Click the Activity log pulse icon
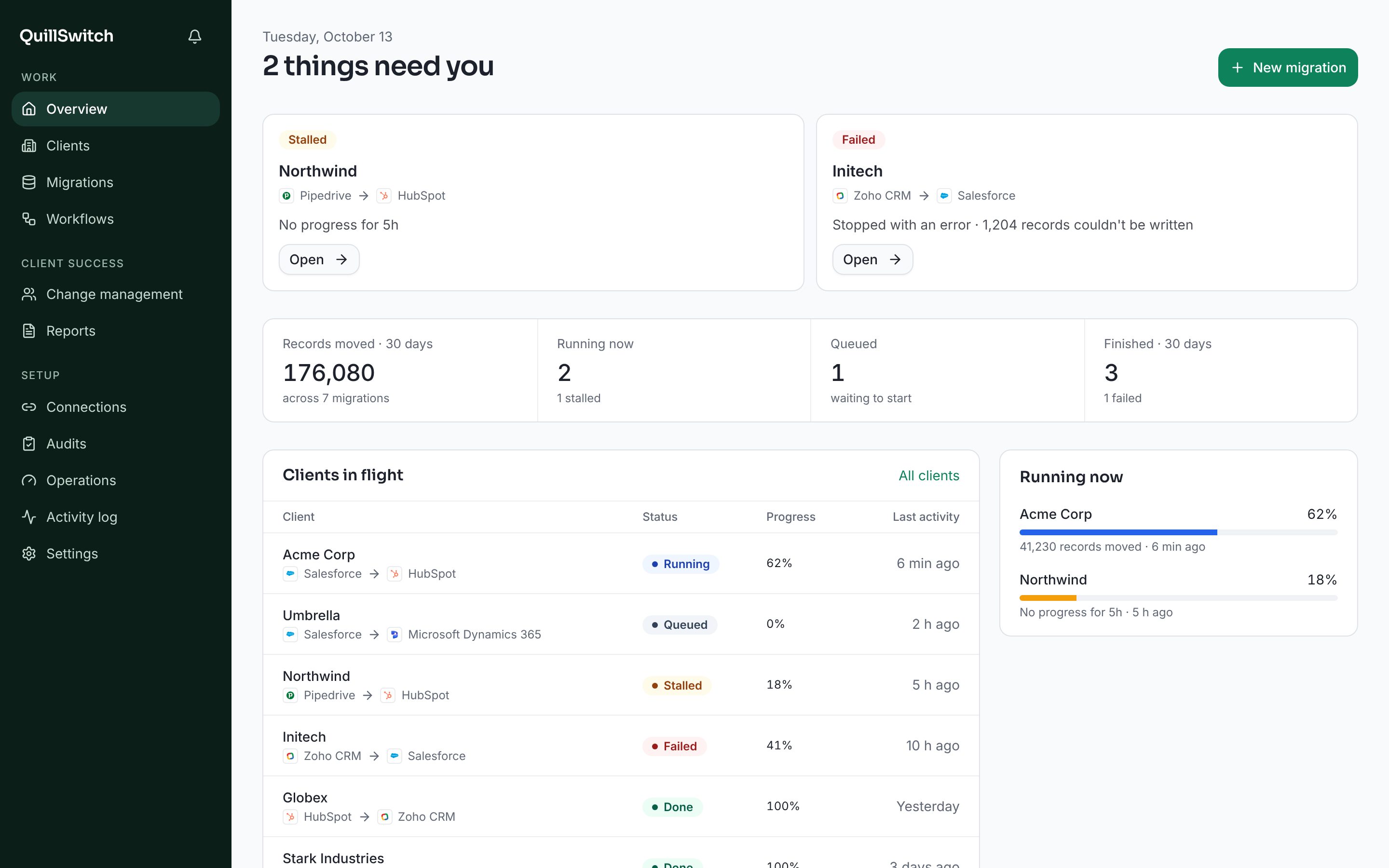The image size is (1389, 868). (x=29, y=516)
